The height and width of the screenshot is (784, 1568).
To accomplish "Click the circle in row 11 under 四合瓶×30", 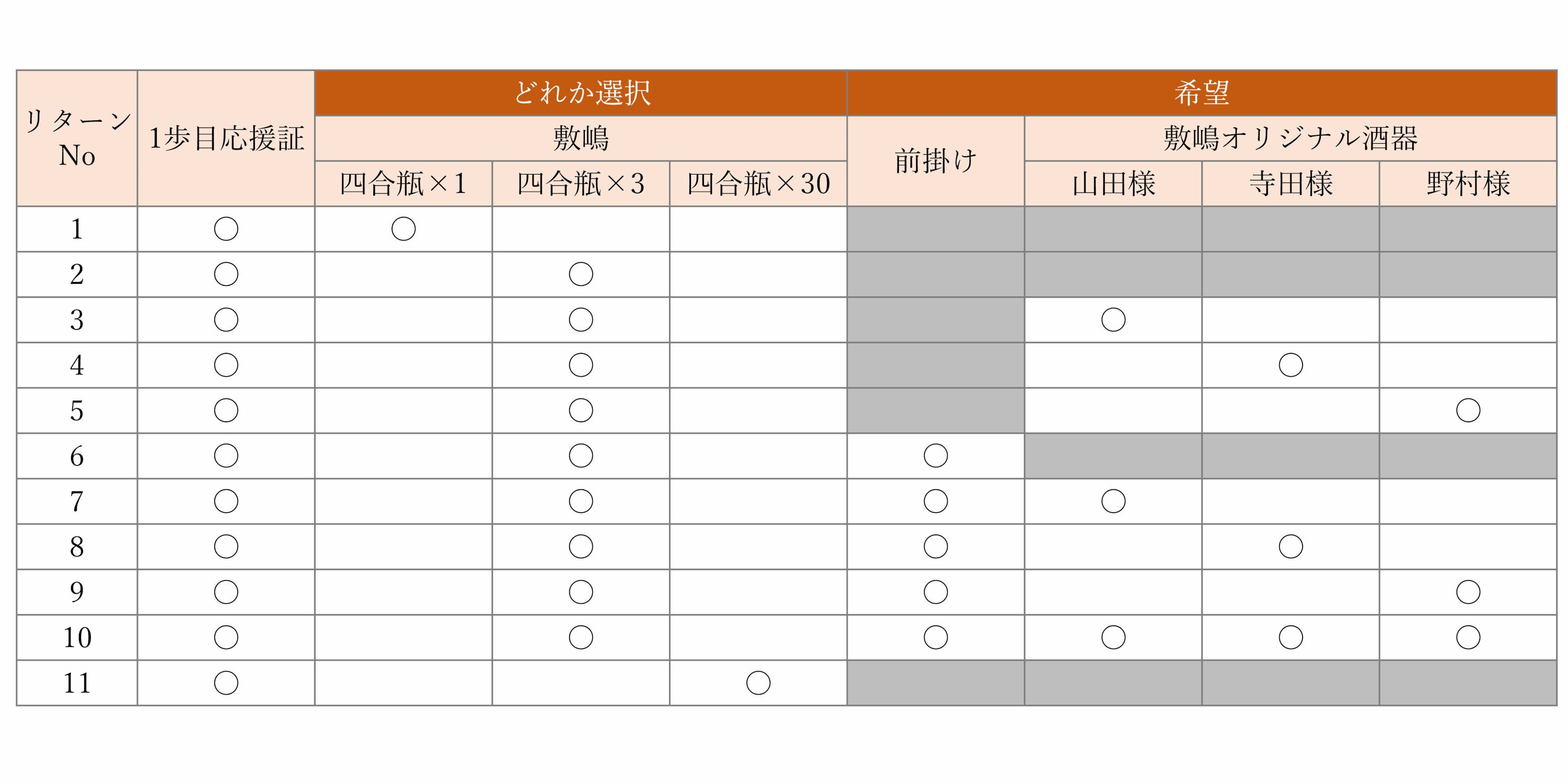I will pyautogui.click(x=758, y=683).
